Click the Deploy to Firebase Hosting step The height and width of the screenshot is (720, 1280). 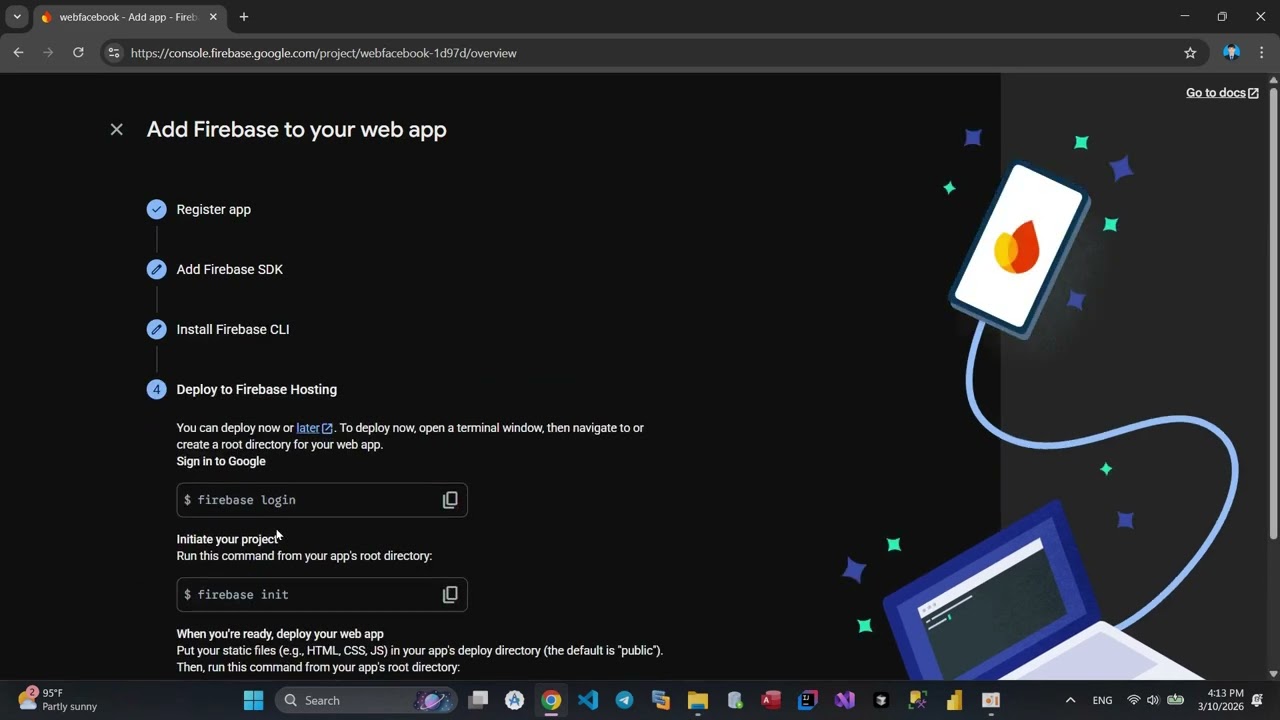[x=257, y=389]
